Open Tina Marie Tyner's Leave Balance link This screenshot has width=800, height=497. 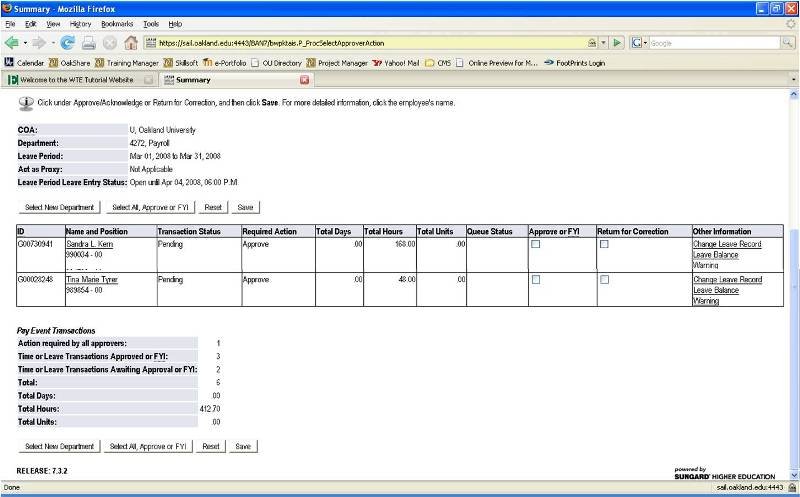(x=715, y=290)
